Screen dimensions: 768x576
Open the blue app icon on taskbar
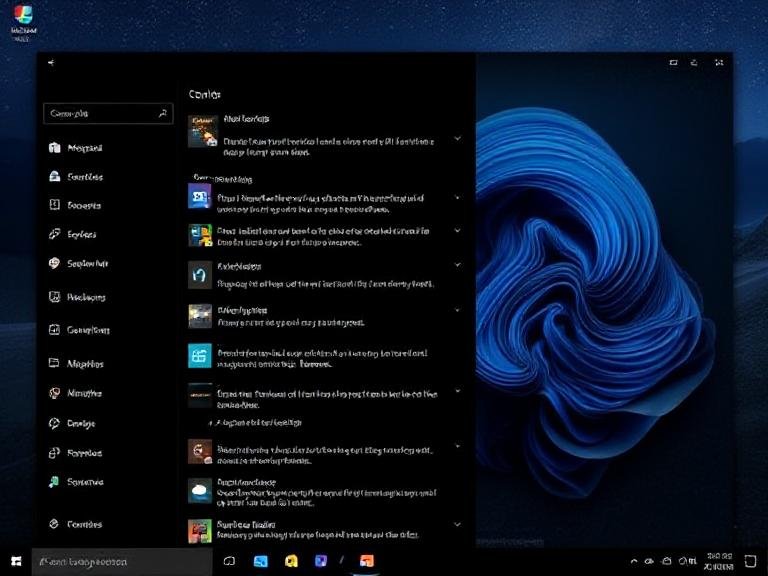click(x=261, y=561)
